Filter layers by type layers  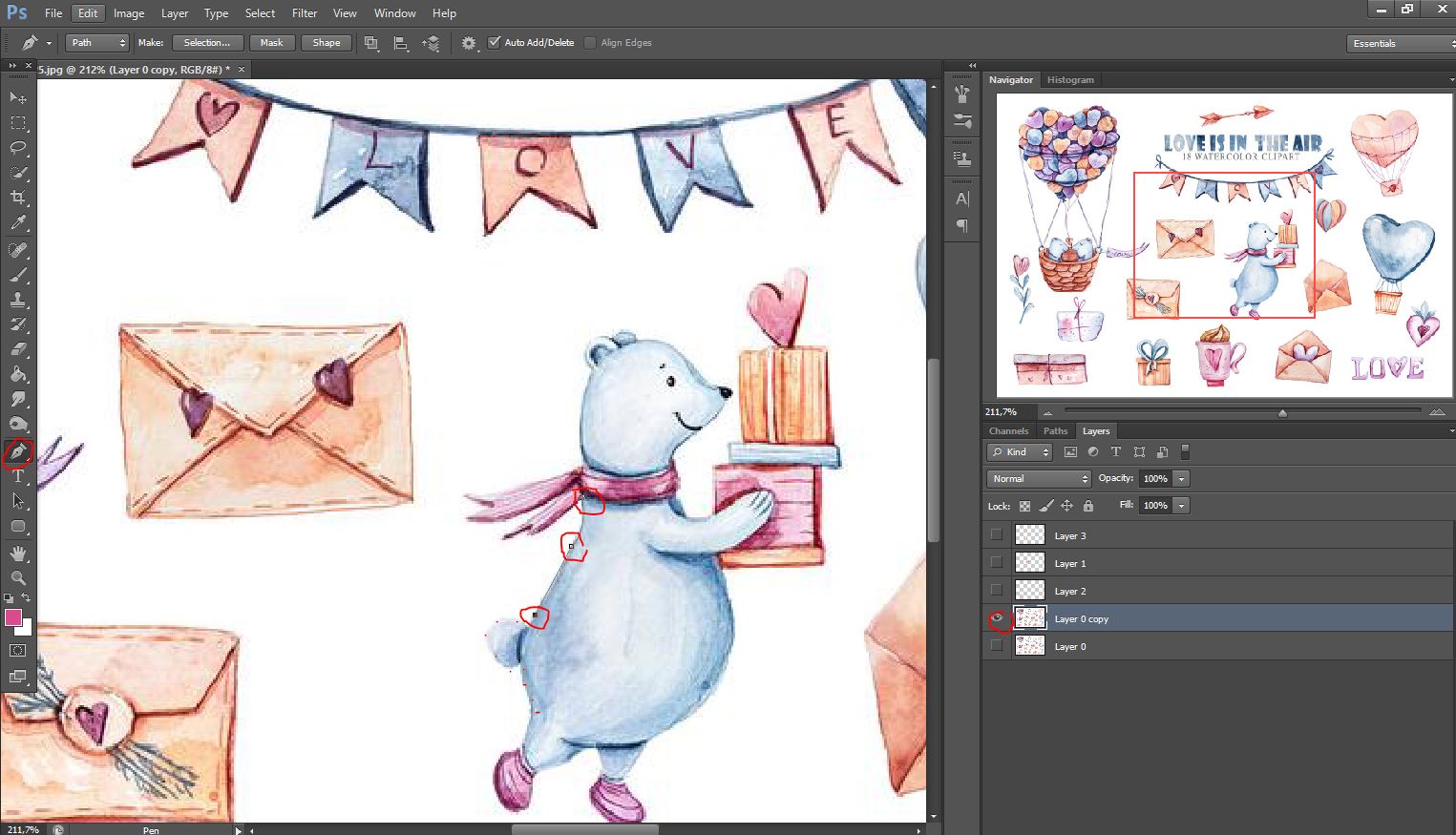tap(1115, 452)
